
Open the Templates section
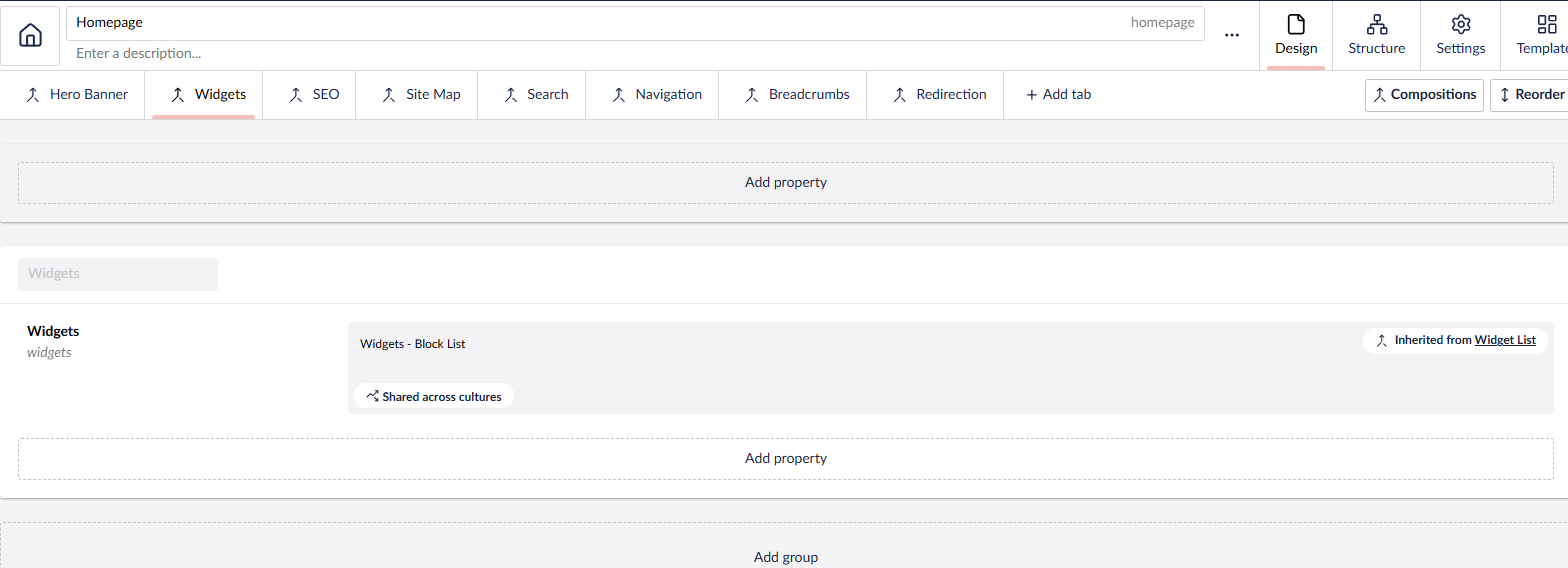1540,35
